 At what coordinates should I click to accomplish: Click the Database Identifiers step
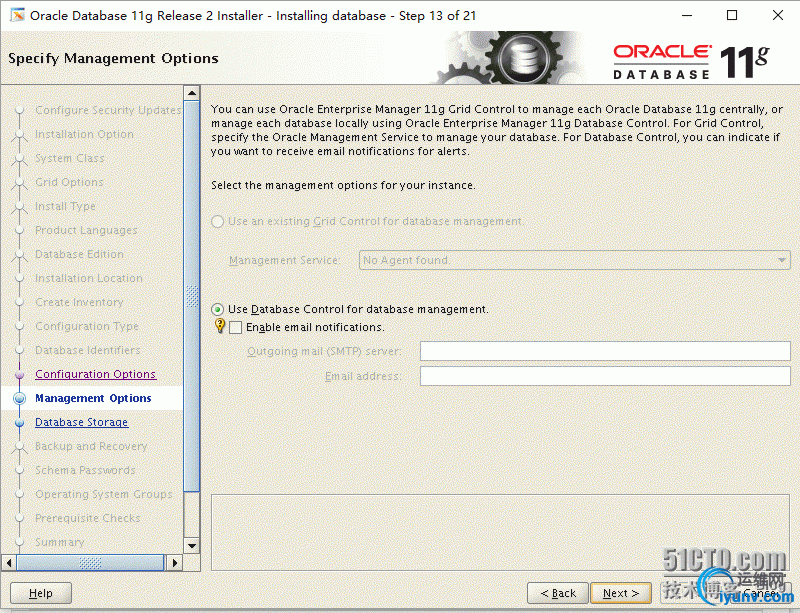pos(88,350)
